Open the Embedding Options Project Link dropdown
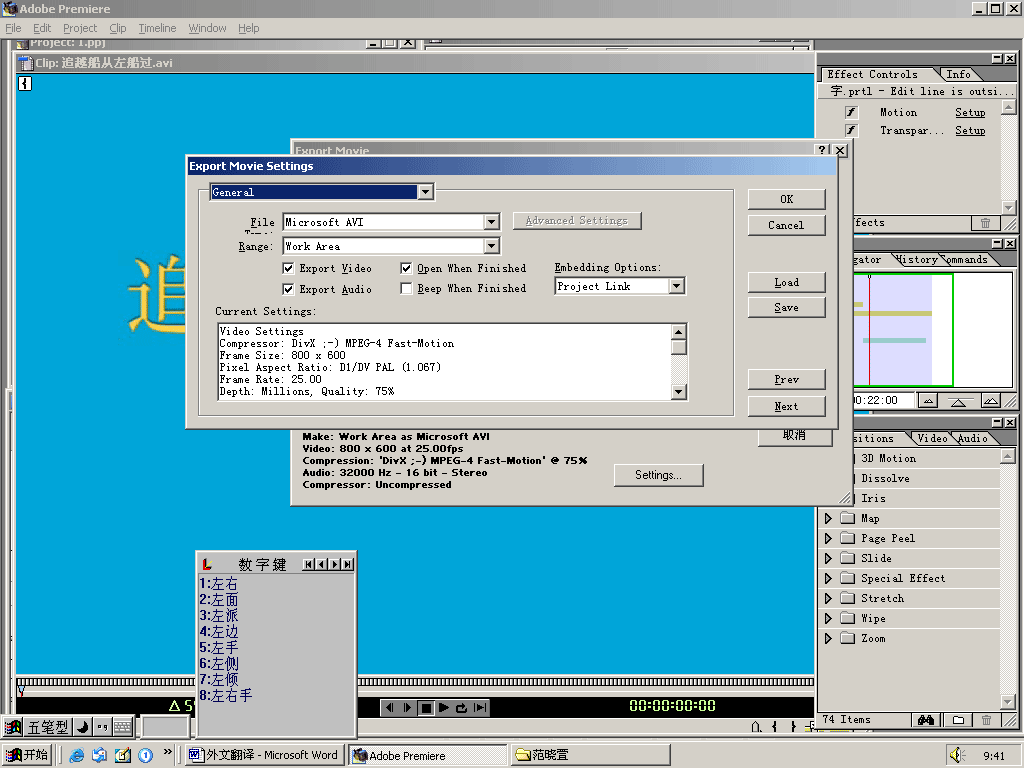Image resolution: width=1024 pixels, height=768 pixels. 677,286
